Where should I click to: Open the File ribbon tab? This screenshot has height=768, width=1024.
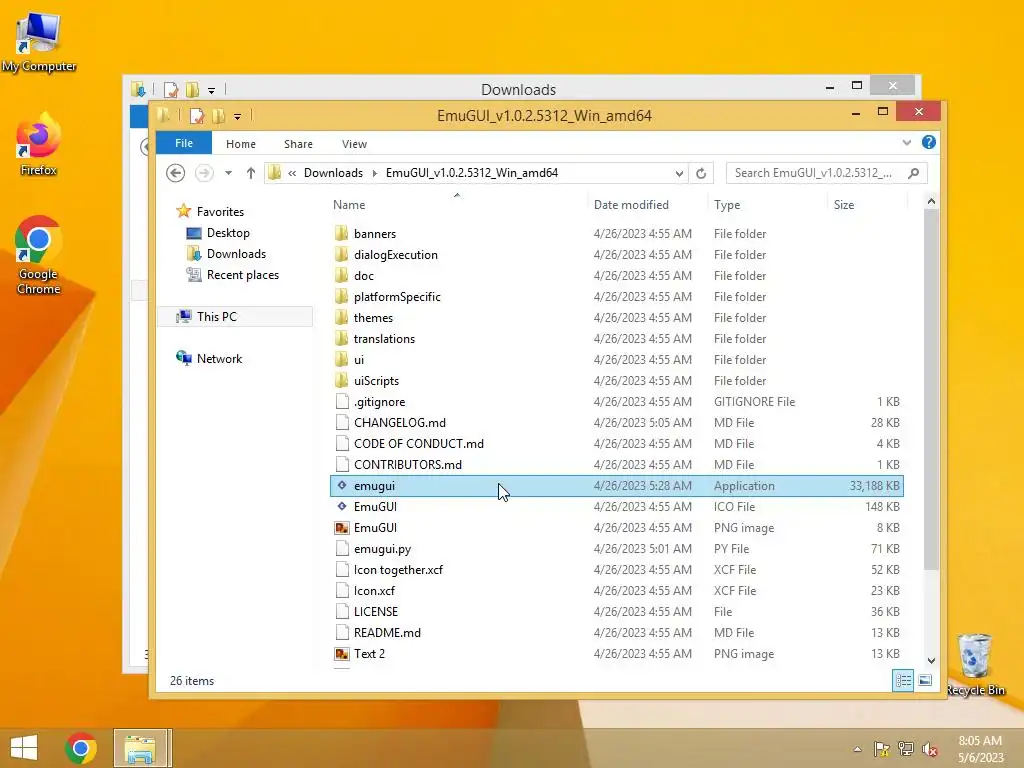tap(184, 143)
